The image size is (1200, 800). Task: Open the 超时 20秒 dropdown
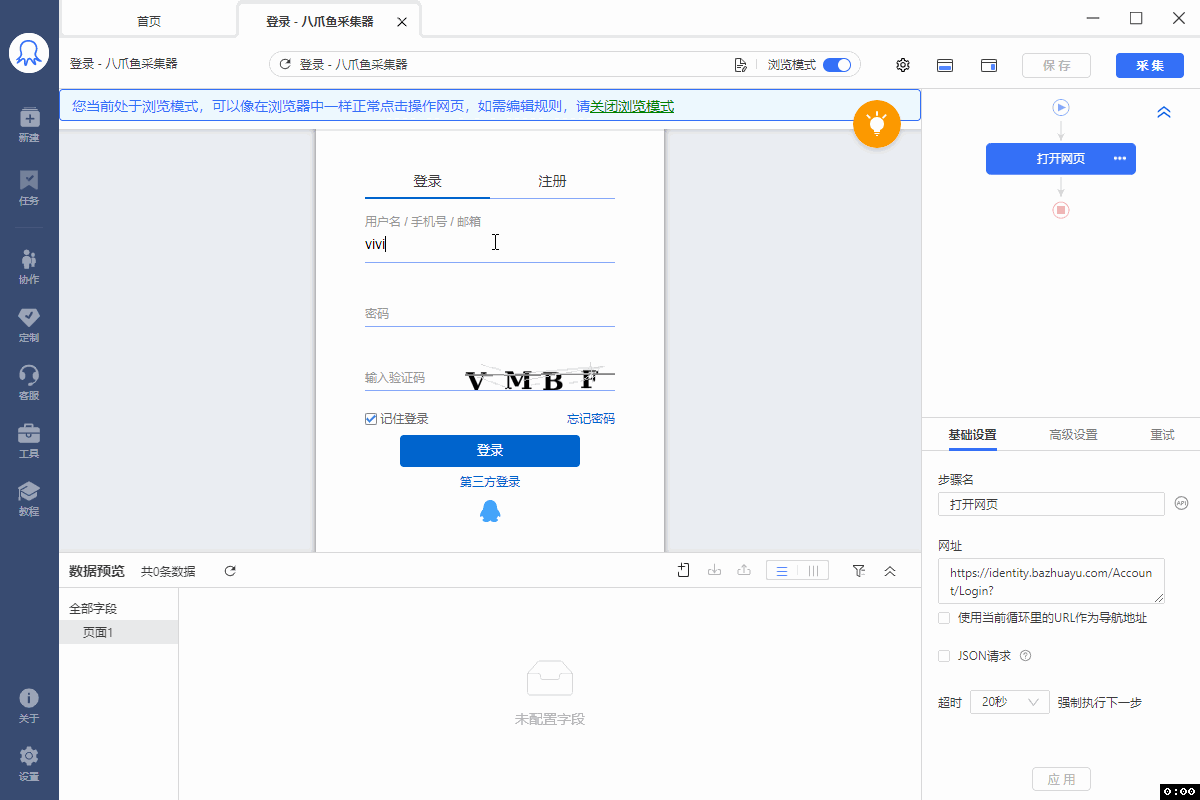(1009, 702)
